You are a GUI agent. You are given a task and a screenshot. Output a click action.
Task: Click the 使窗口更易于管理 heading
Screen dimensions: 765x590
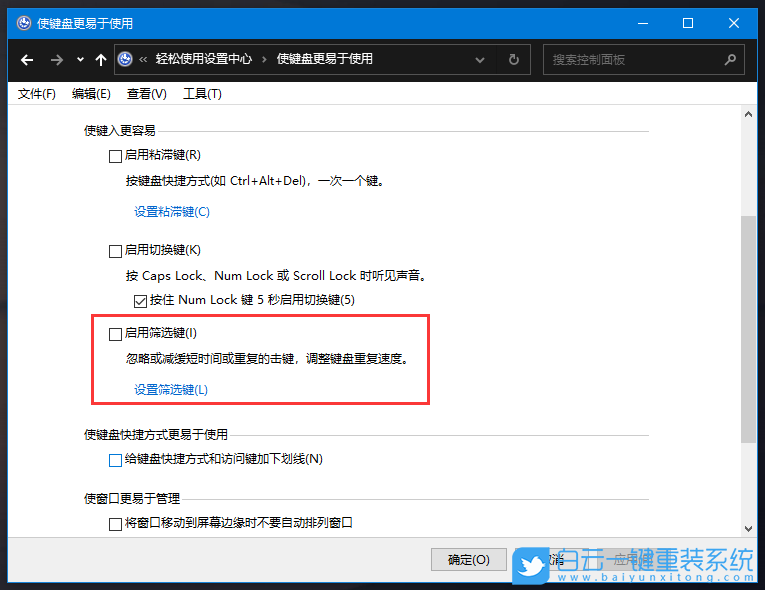pyautogui.click(x=132, y=499)
